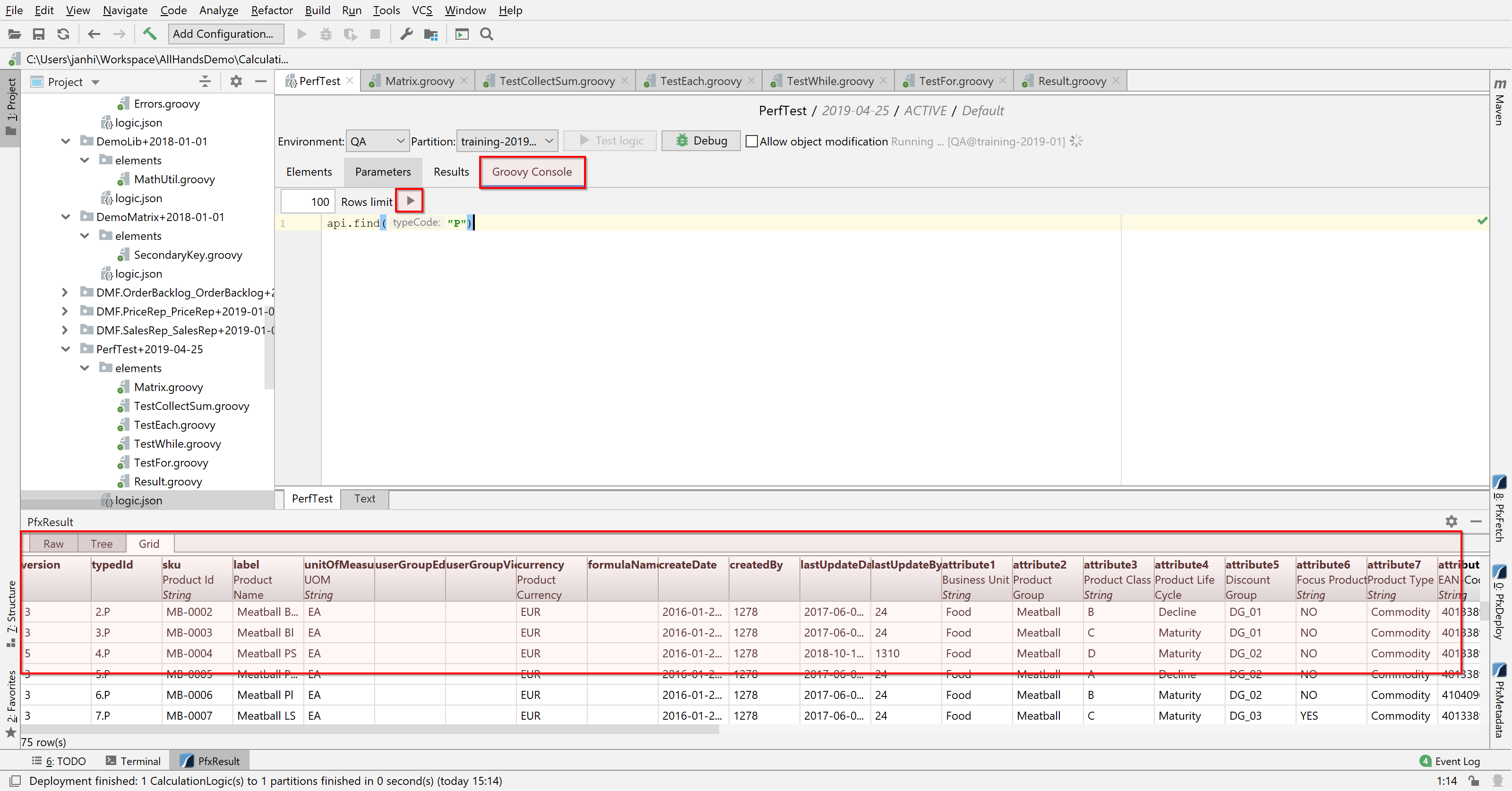This screenshot has height=791, width=1512.
Task: Click the Rows limit input field
Action: [308, 201]
